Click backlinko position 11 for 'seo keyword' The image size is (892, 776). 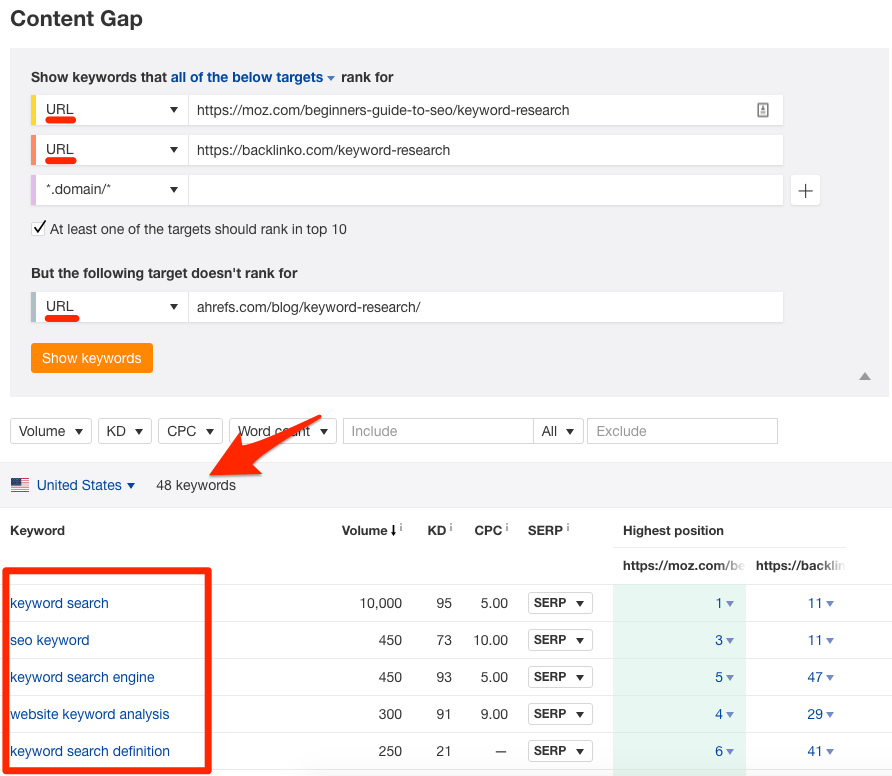(x=820, y=640)
